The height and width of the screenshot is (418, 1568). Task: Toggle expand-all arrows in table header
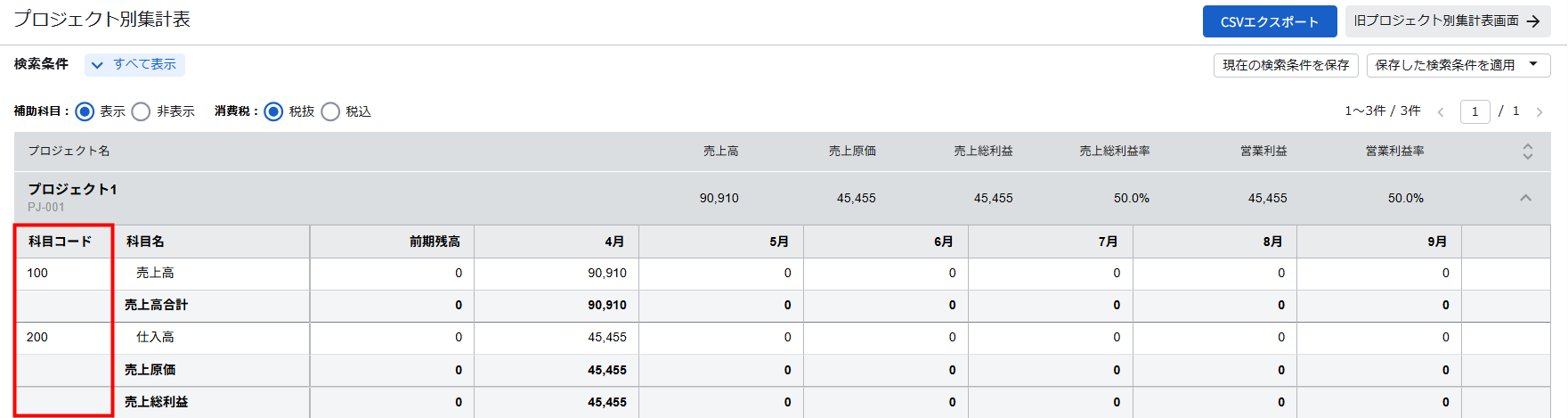(x=1527, y=152)
